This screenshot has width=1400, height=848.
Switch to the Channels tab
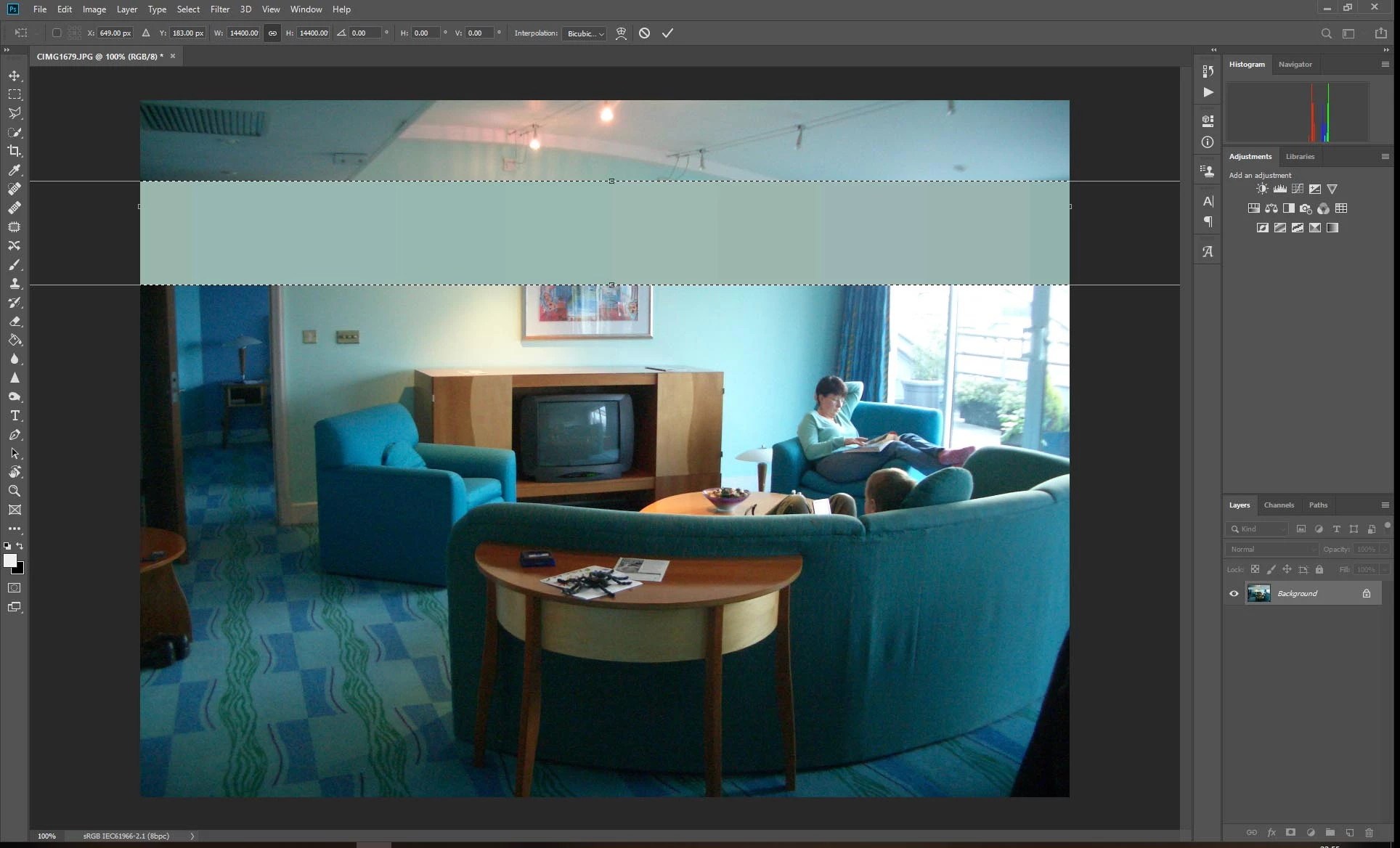coord(1279,505)
